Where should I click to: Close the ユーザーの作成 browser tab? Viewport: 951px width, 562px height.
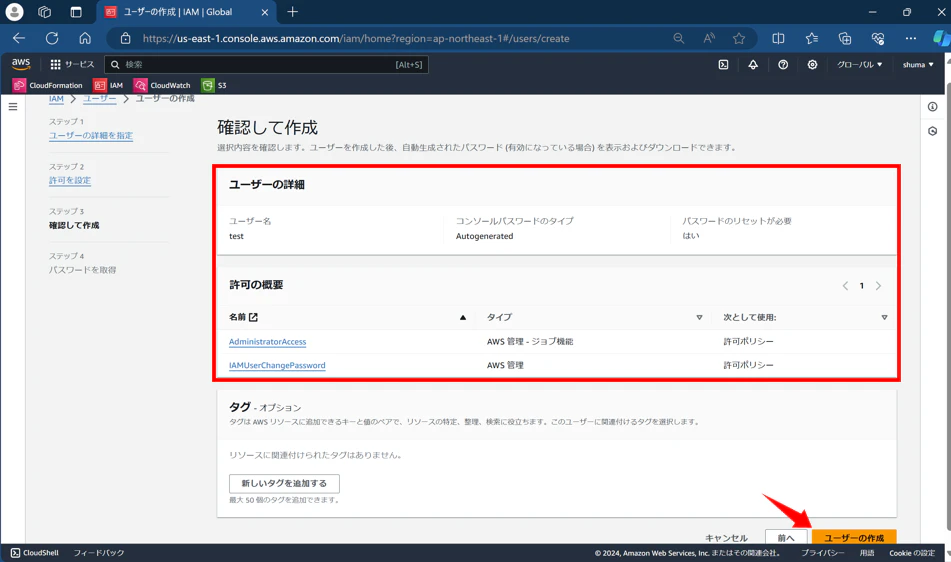coord(264,12)
